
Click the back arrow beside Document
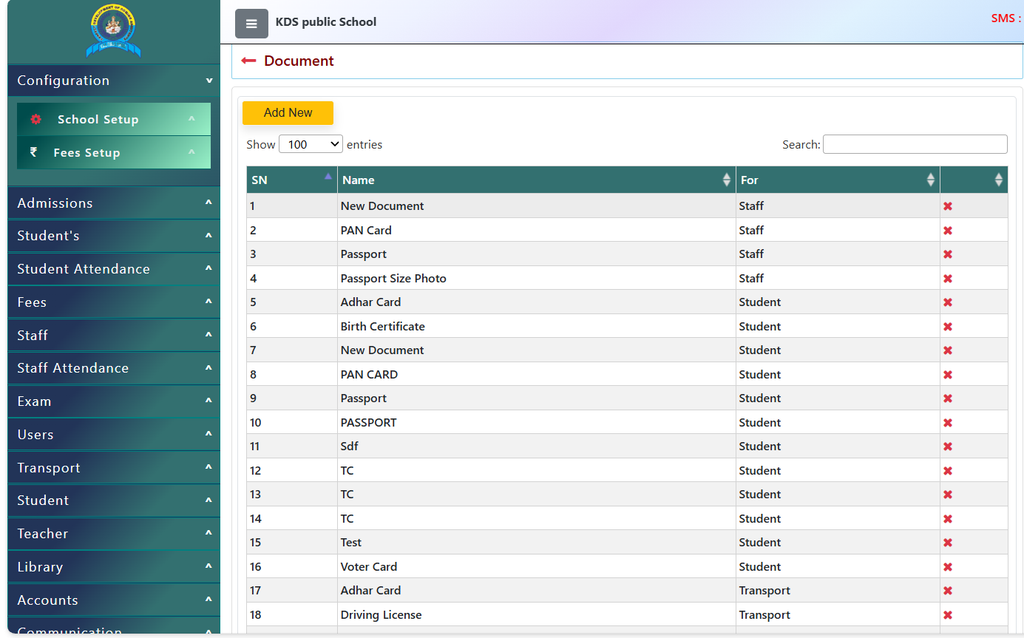point(248,61)
